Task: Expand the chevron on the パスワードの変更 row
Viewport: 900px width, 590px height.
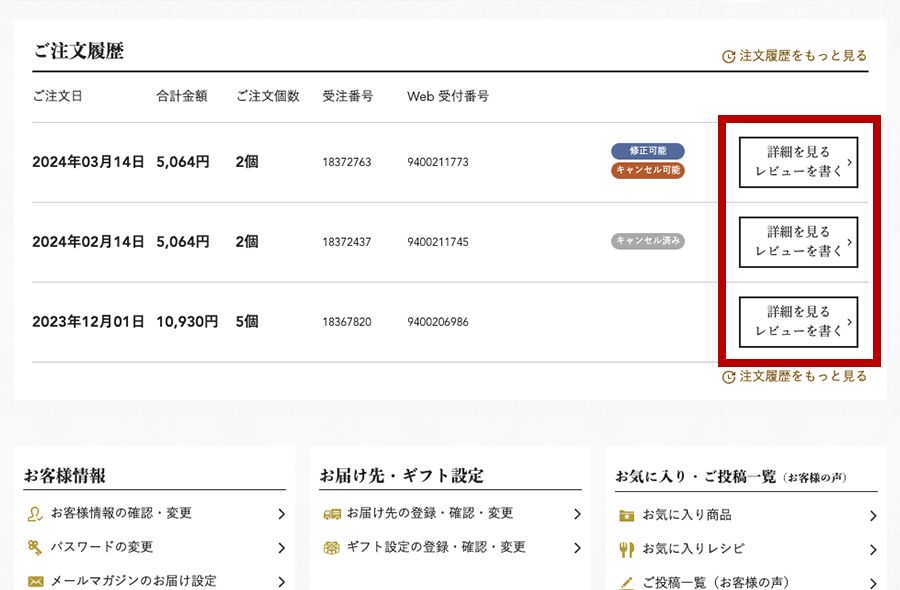Action: pyautogui.click(x=281, y=548)
